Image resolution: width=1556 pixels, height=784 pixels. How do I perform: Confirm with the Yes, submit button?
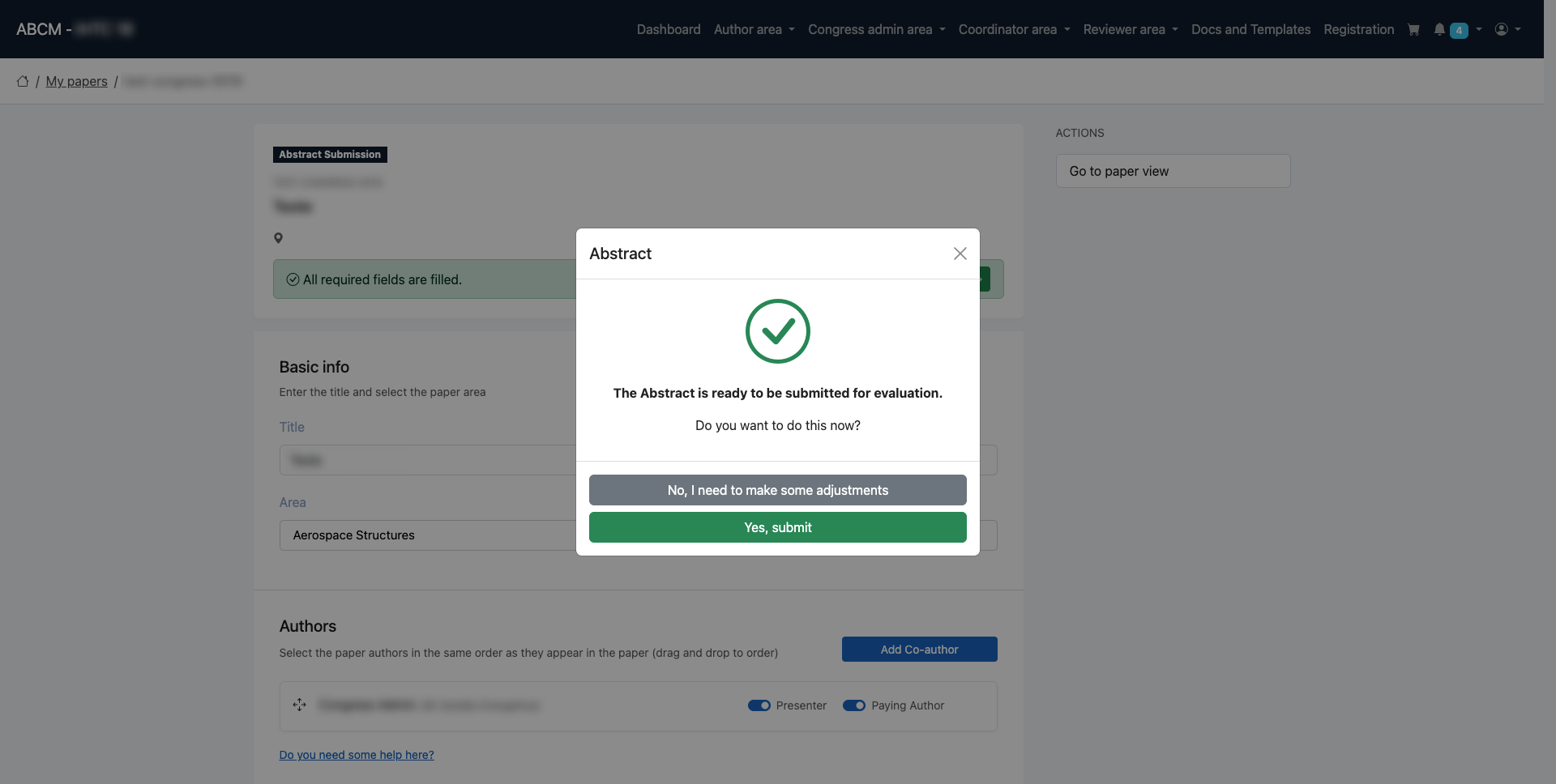[777, 527]
